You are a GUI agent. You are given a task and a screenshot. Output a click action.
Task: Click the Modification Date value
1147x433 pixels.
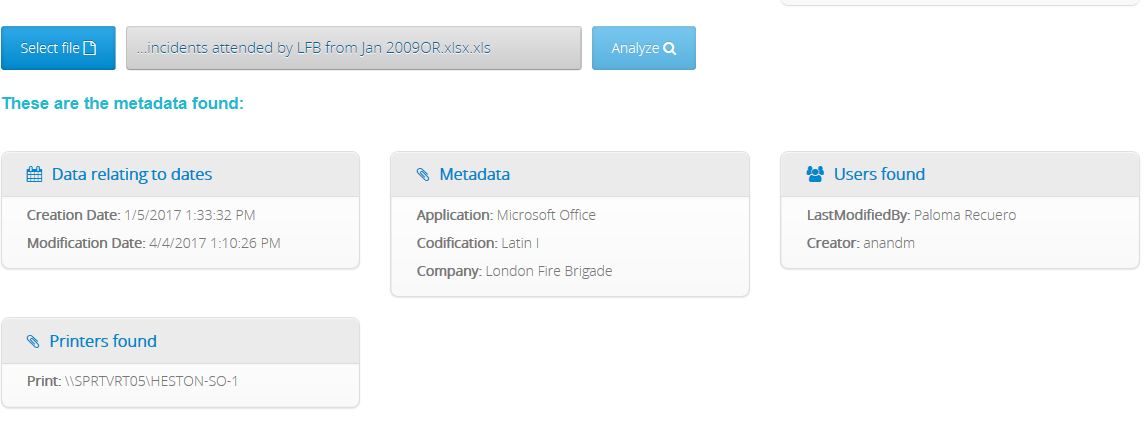[214, 243]
